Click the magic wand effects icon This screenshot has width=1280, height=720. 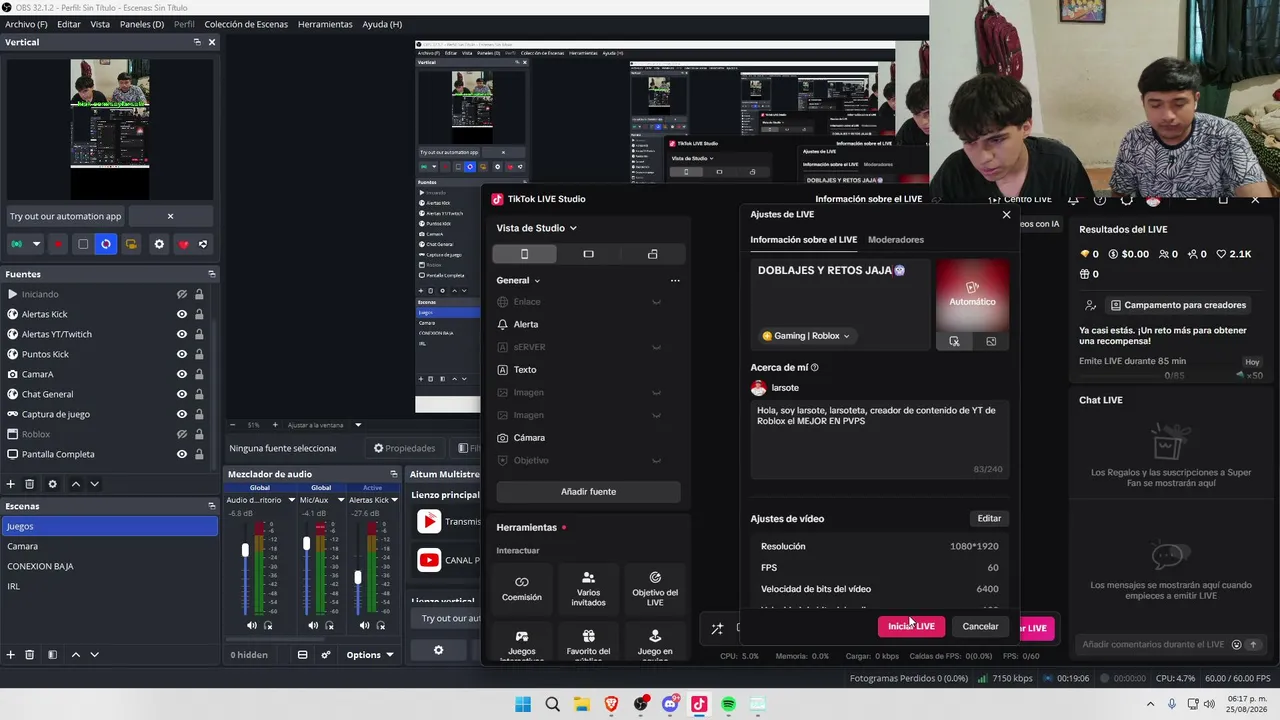click(x=717, y=629)
